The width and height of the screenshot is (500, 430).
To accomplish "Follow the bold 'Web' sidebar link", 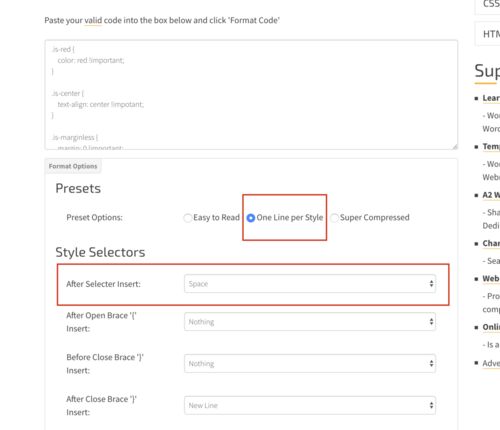I will (491, 278).
